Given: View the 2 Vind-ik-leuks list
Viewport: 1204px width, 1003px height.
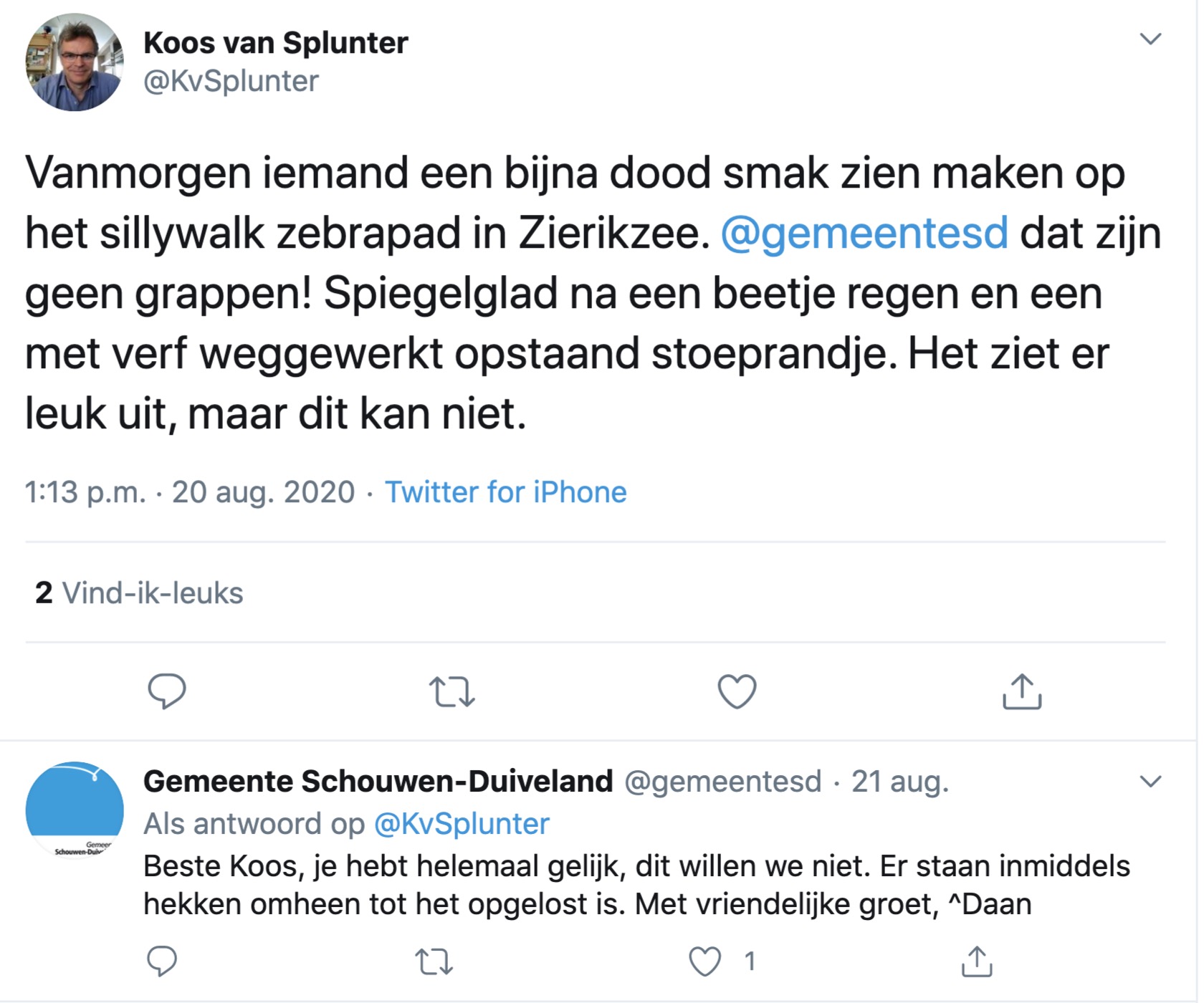Looking at the screenshot, I should (x=139, y=593).
